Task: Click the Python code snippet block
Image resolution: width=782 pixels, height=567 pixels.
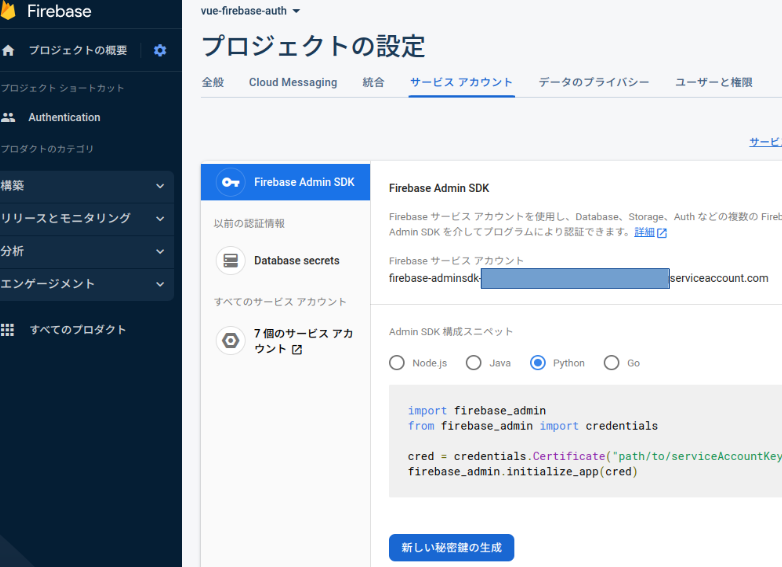Action: pyautogui.click(x=586, y=441)
